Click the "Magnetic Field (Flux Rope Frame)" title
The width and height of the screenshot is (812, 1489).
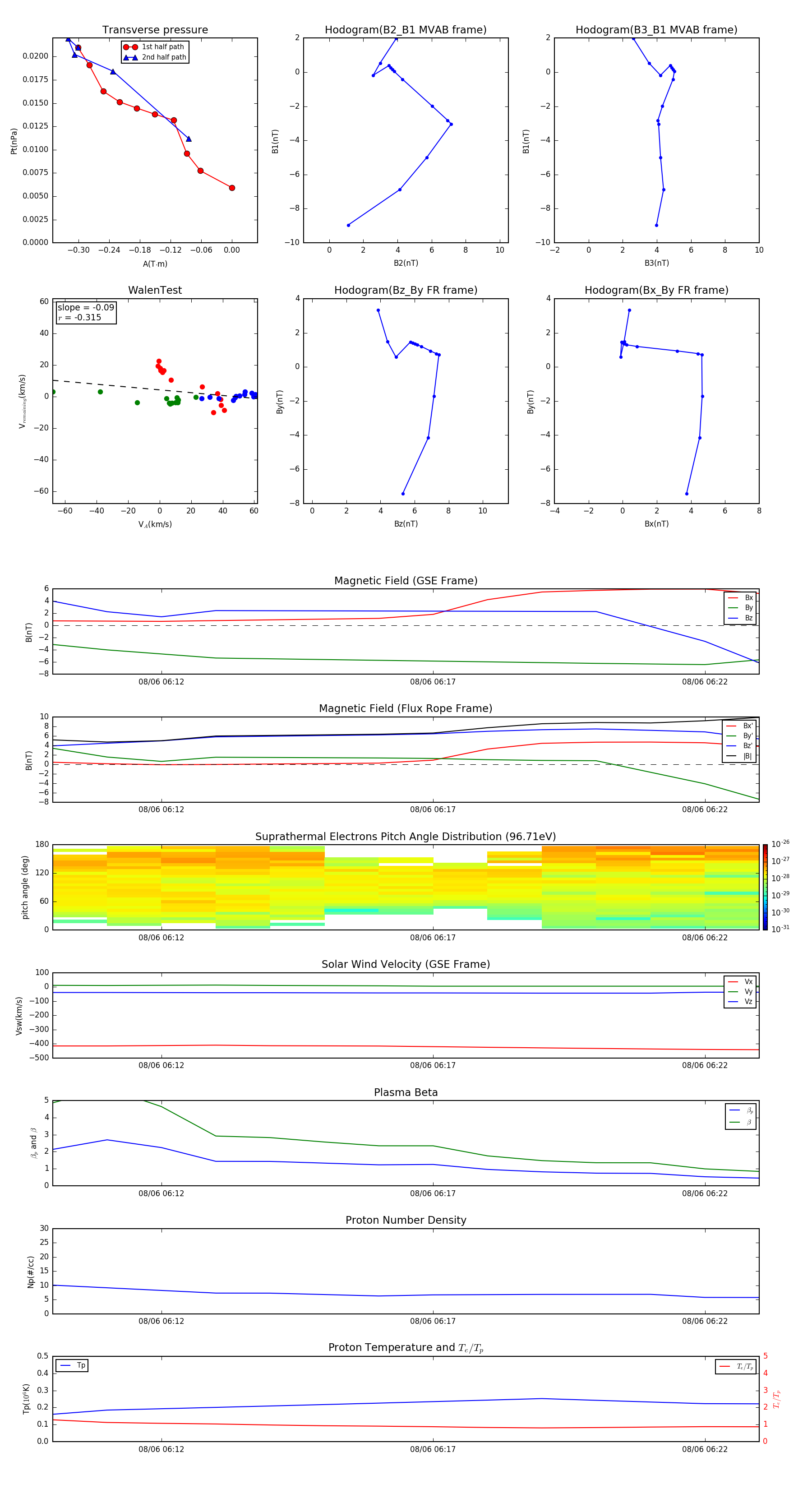406,709
